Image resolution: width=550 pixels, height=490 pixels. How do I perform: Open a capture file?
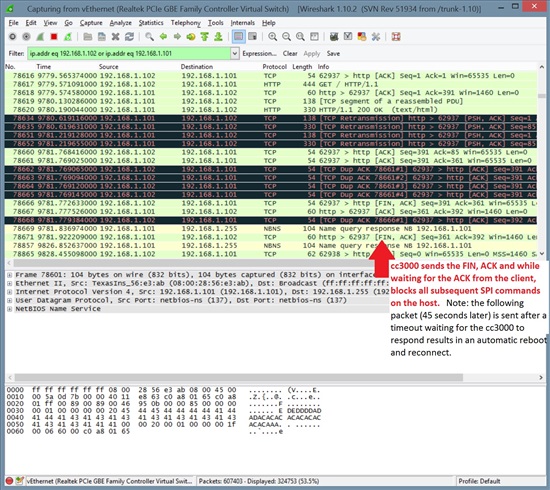point(88,36)
